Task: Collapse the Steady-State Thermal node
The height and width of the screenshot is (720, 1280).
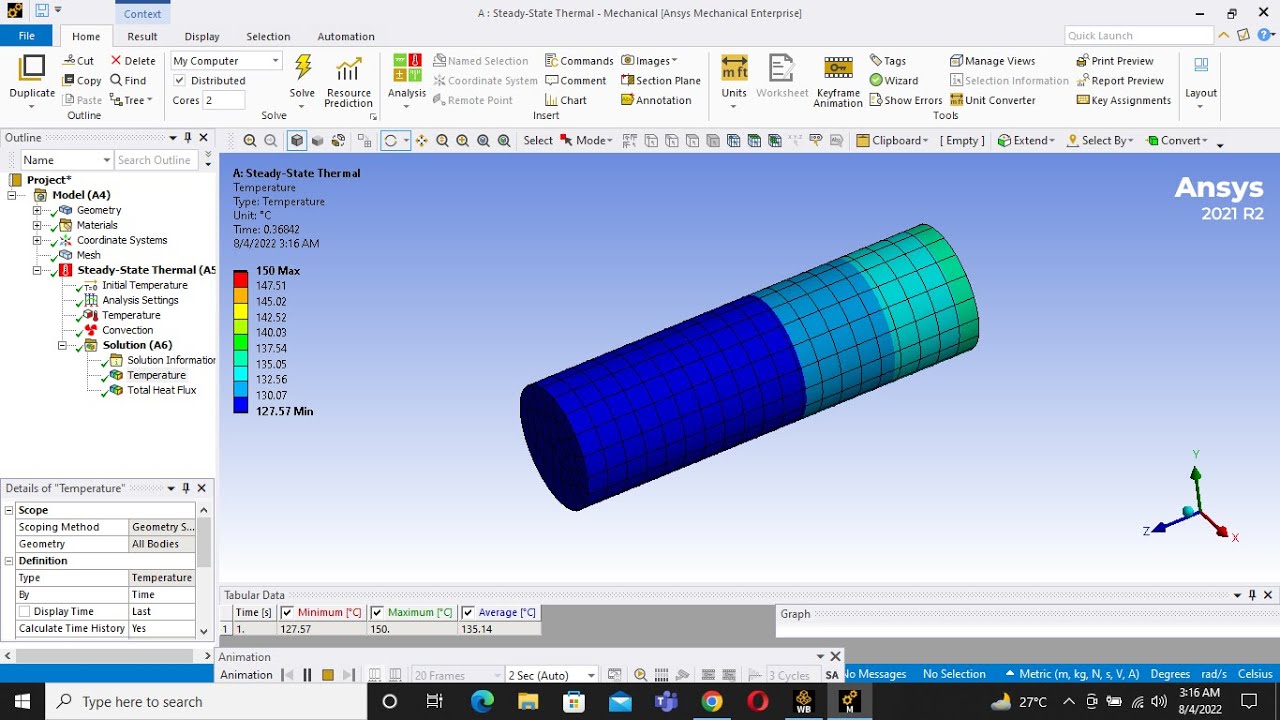Action: [37, 270]
